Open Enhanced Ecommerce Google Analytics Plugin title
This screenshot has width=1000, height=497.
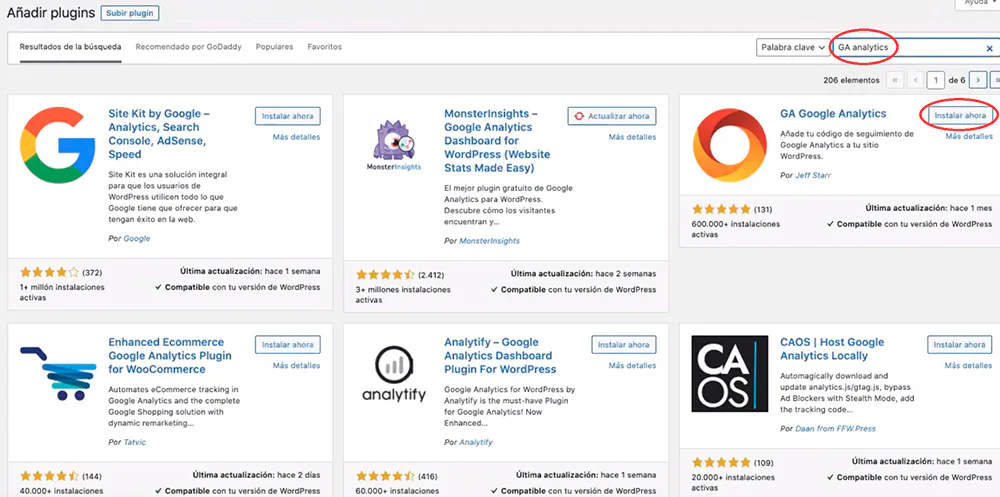pos(170,355)
